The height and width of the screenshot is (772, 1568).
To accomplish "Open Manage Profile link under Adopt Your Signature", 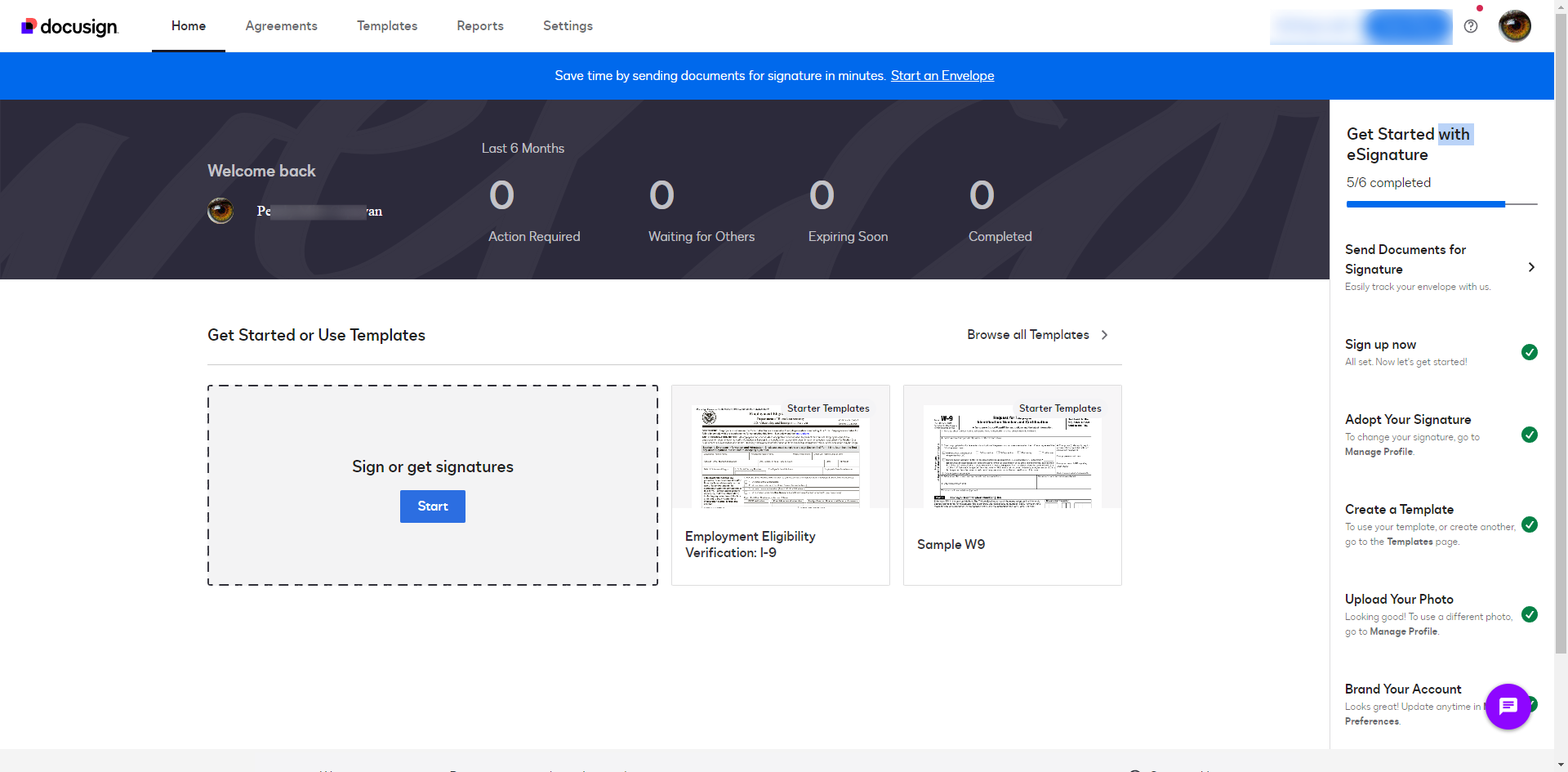I will click(x=1379, y=452).
